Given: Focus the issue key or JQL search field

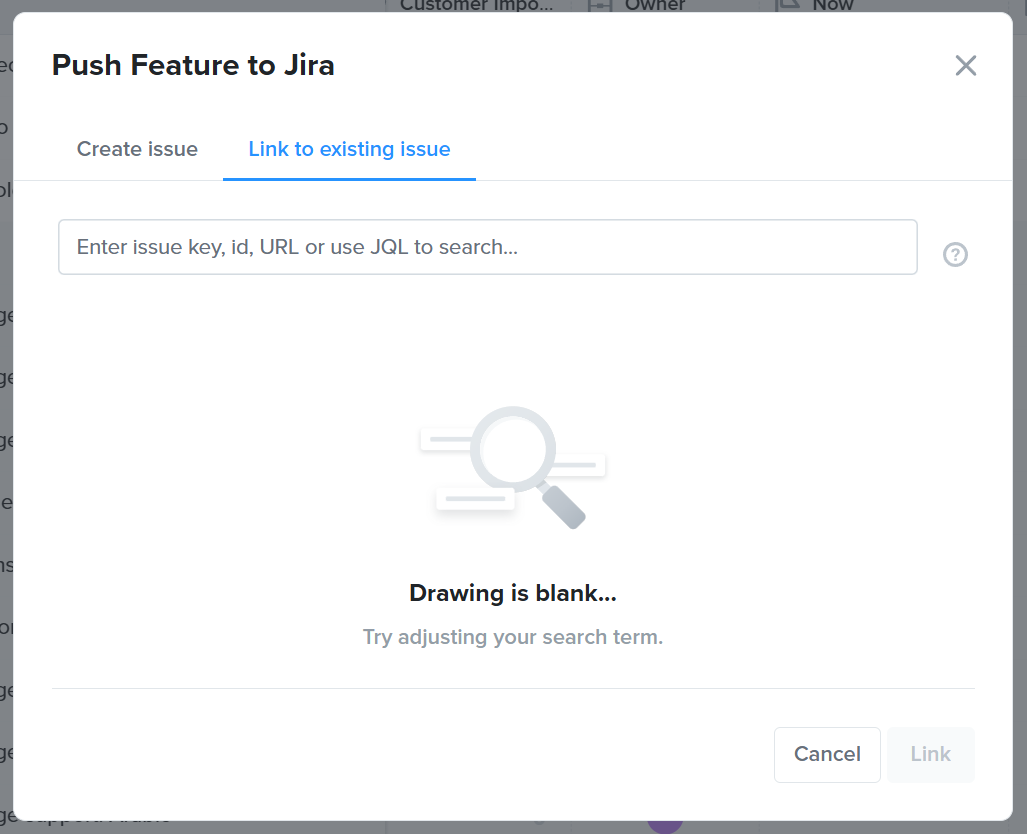Looking at the screenshot, I should click(487, 247).
